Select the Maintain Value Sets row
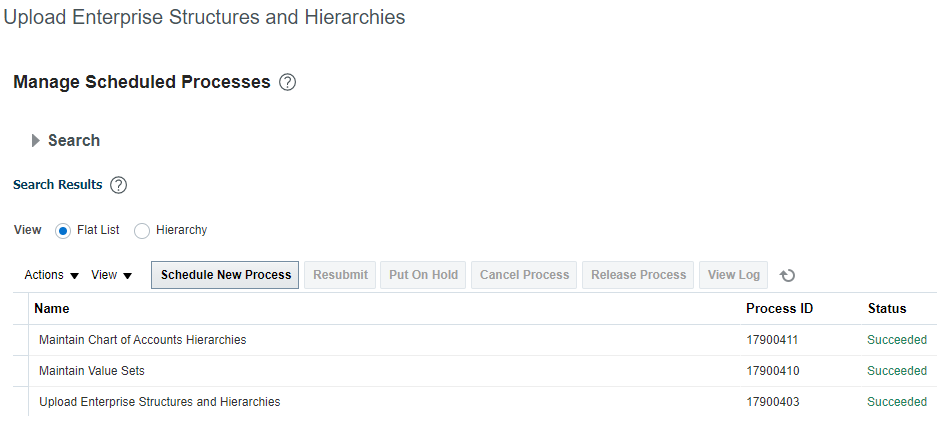The height and width of the screenshot is (421, 937). (x=475, y=371)
